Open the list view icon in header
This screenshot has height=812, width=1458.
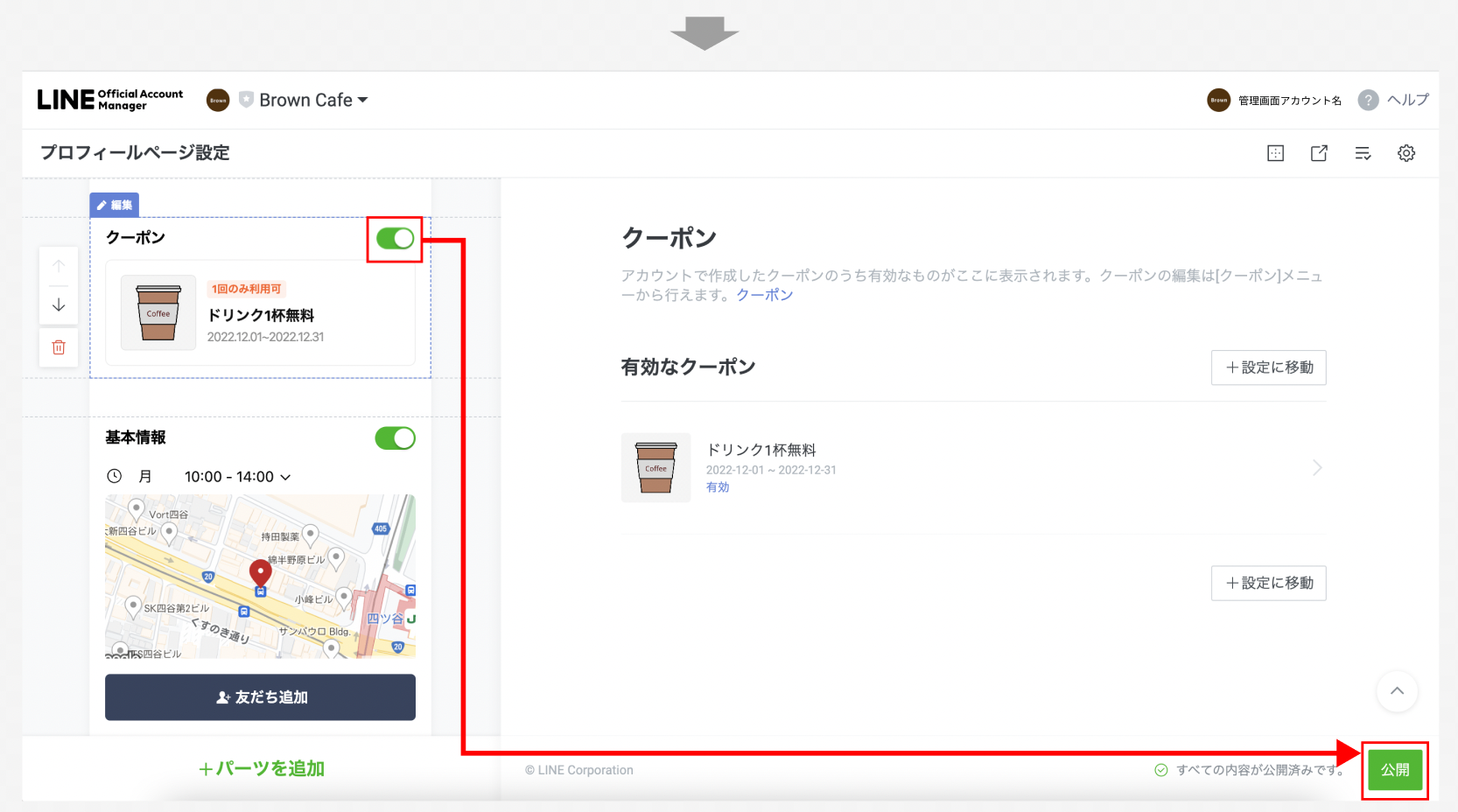pos(1363,153)
